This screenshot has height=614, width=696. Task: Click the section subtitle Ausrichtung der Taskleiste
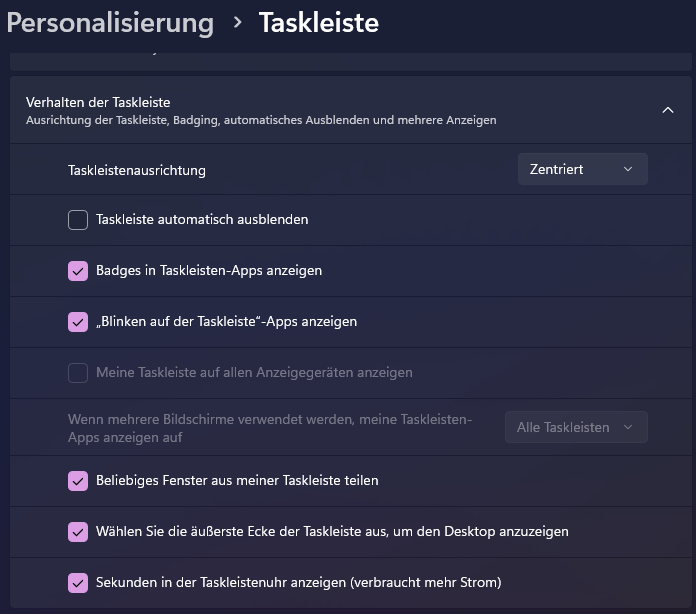pyautogui.click(x=260, y=120)
